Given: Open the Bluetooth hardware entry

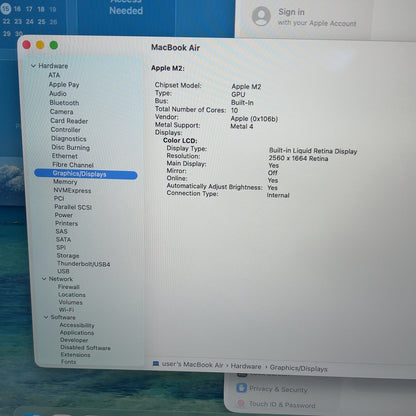Looking at the screenshot, I should (x=64, y=103).
